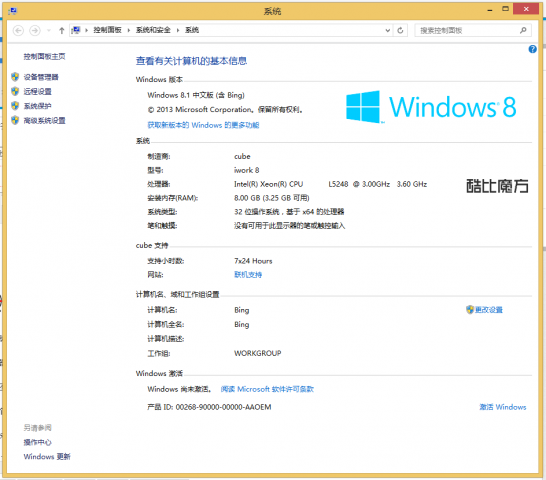Go up one level with the Up arrow
The height and width of the screenshot is (480, 546).
tap(62, 31)
